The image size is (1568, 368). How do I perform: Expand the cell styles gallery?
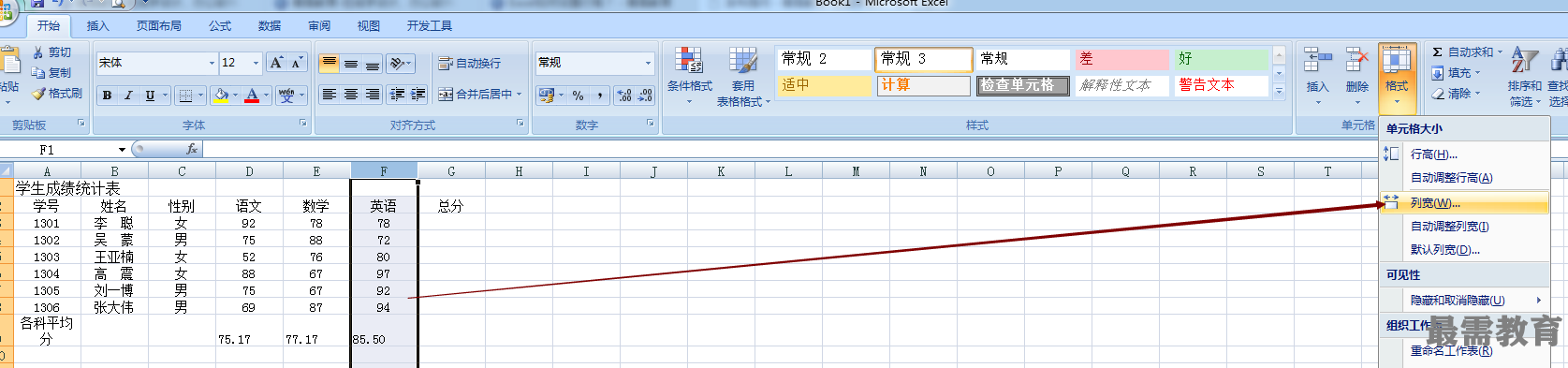pyautogui.click(x=1280, y=92)
